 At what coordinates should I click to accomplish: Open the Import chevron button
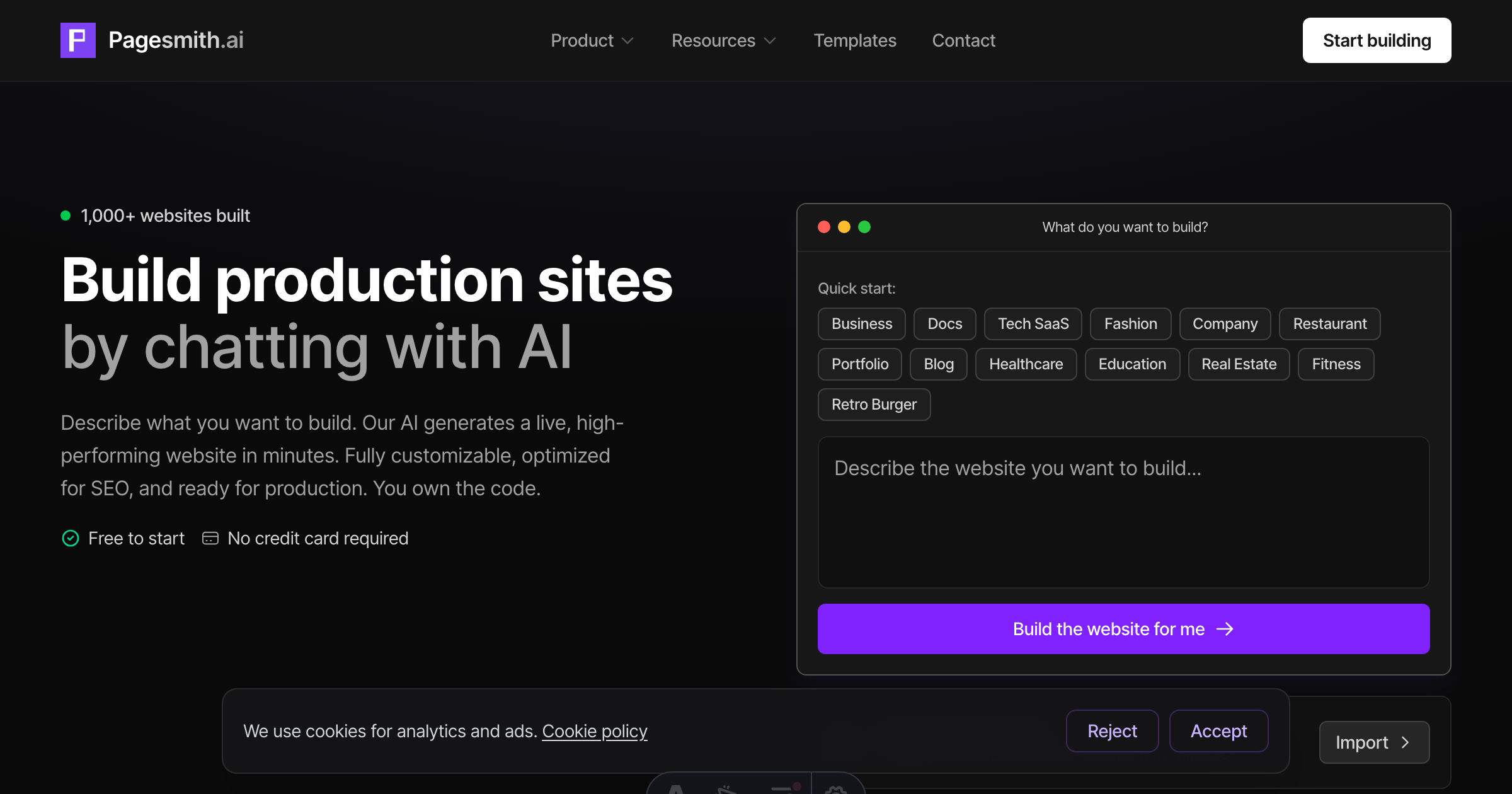click(1374, 742)
